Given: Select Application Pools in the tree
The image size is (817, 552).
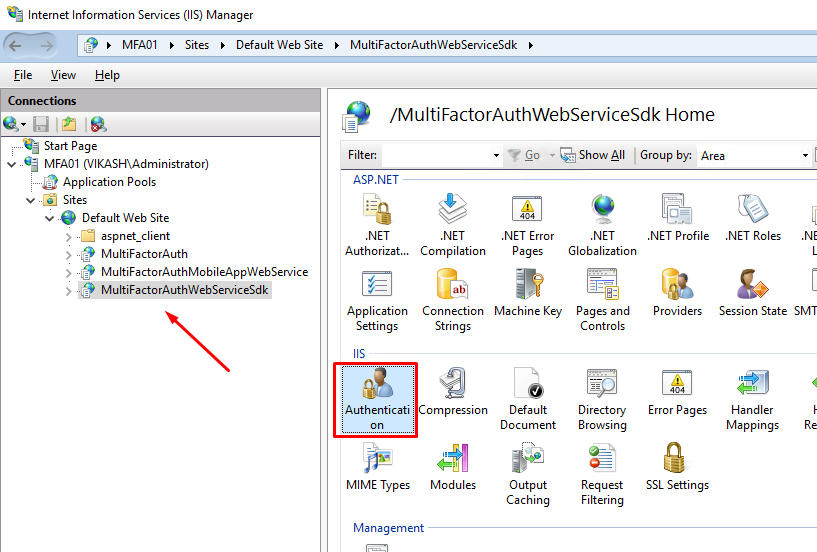Looking at the screenshot, I should click(x=109, y=182).
